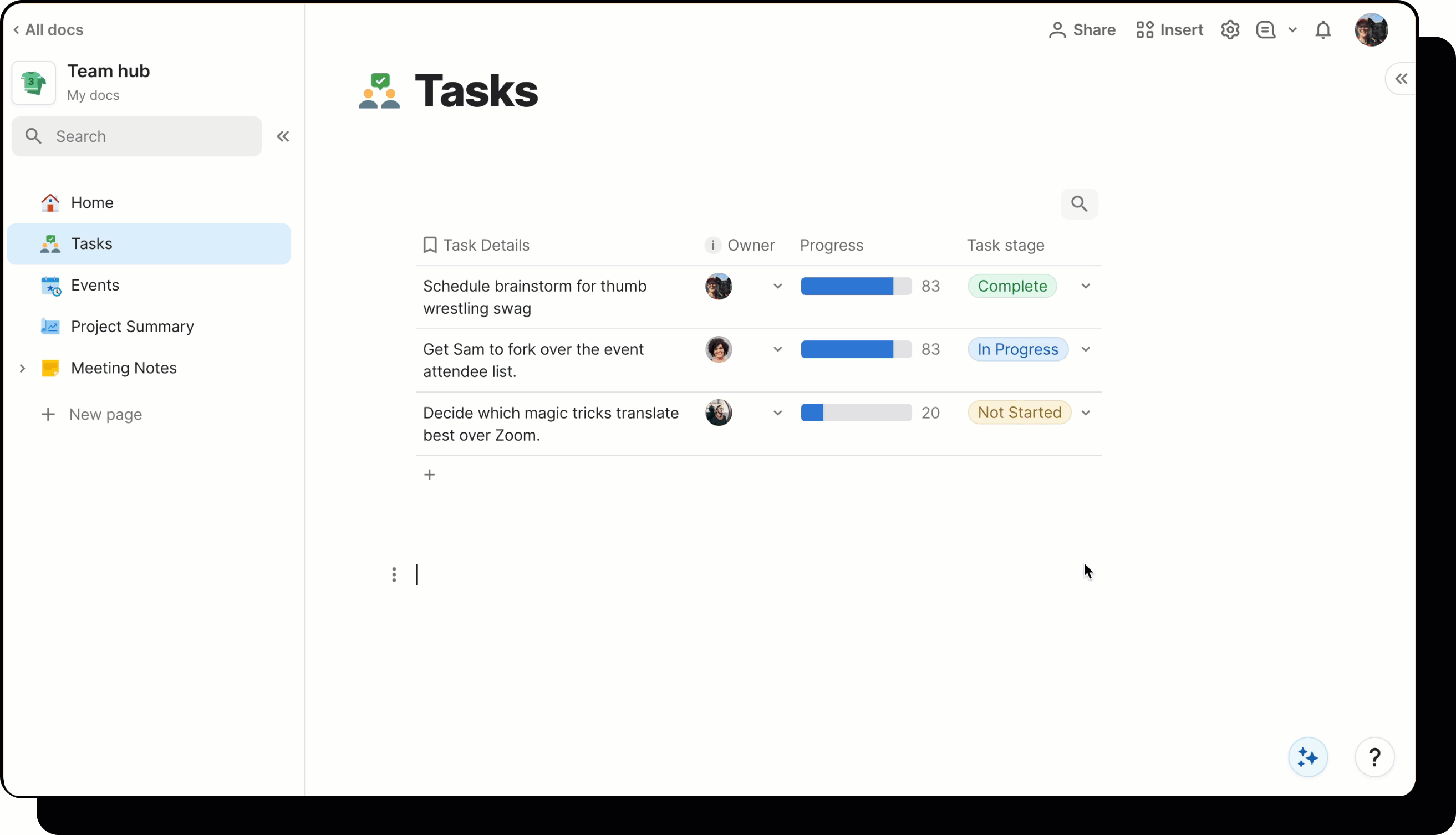Go to the Events page in the sidebar

point(95,285)
